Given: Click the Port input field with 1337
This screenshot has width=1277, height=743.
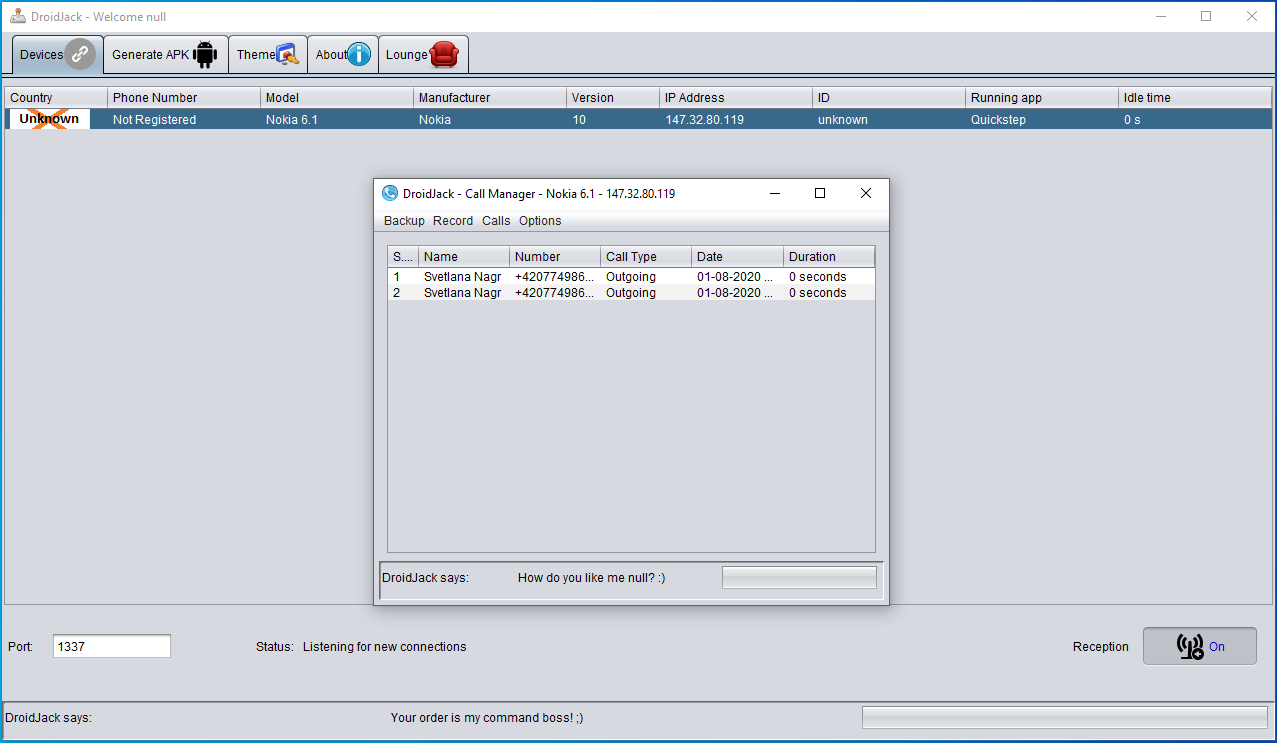Looking at the screenshot, I should [x=112, y=646].
